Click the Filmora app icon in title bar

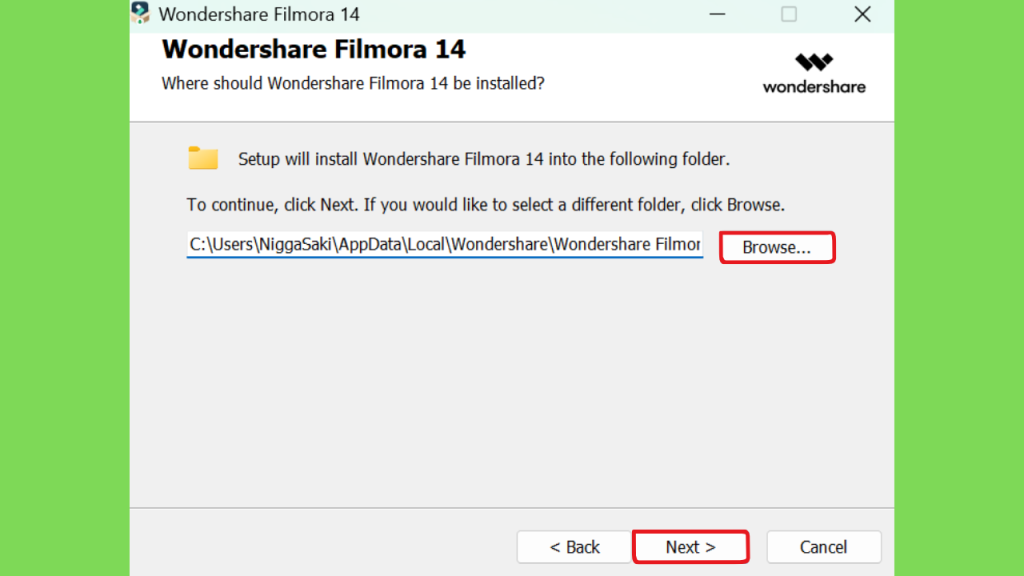(140, 13)
